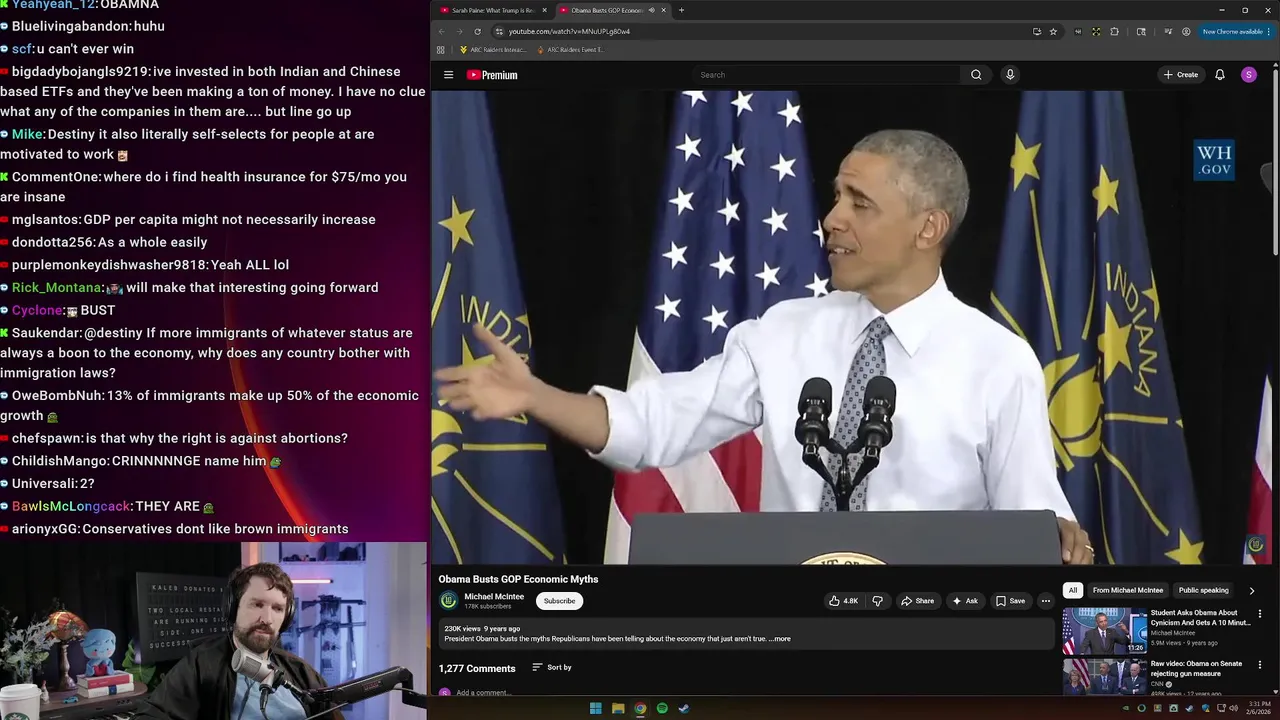Click the 1,277 Comments heading

(477, 668)
